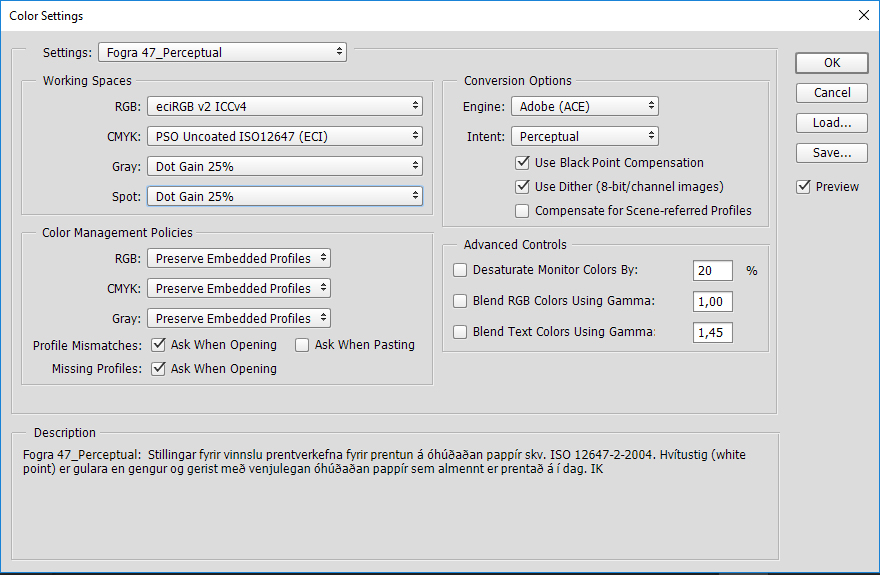Close the Color Settings dialog
The height and width of the screenshot is (575, 880).
(863, 15)
